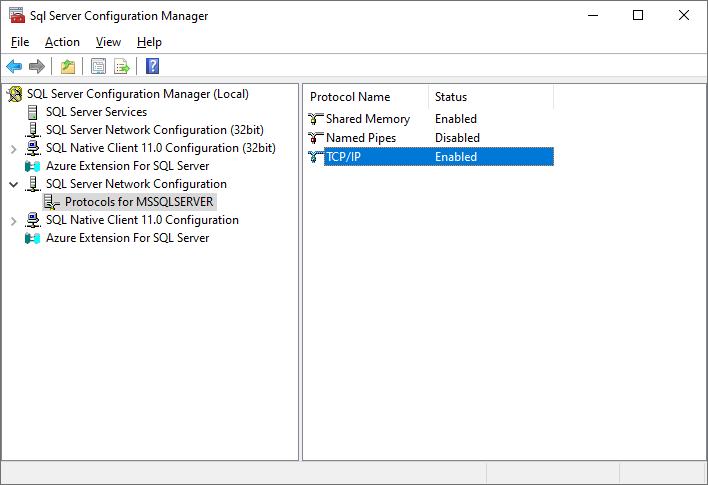Select last Azure Extension For SQL Server
Screen dimensions: 708x485
(x=127, y=238)
